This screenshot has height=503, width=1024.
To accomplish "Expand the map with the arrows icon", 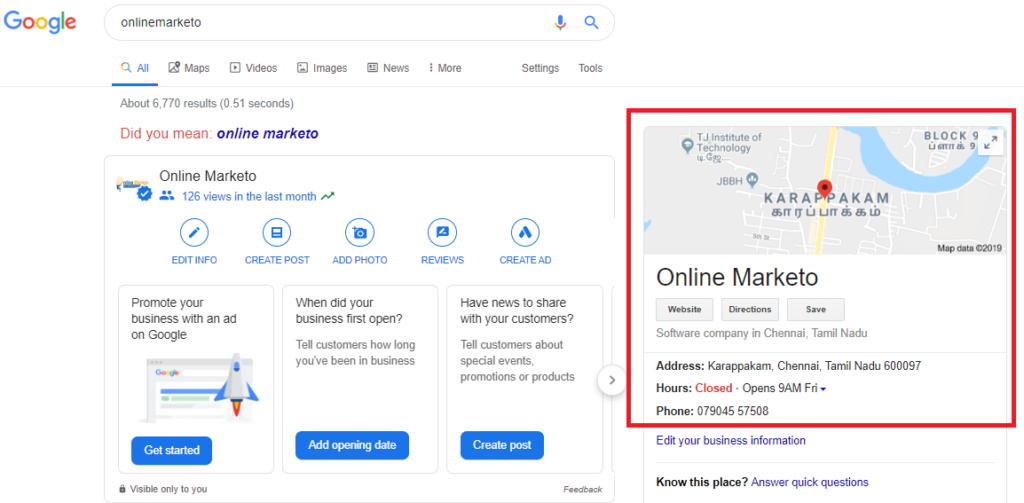I will click(x=990, y=142).
